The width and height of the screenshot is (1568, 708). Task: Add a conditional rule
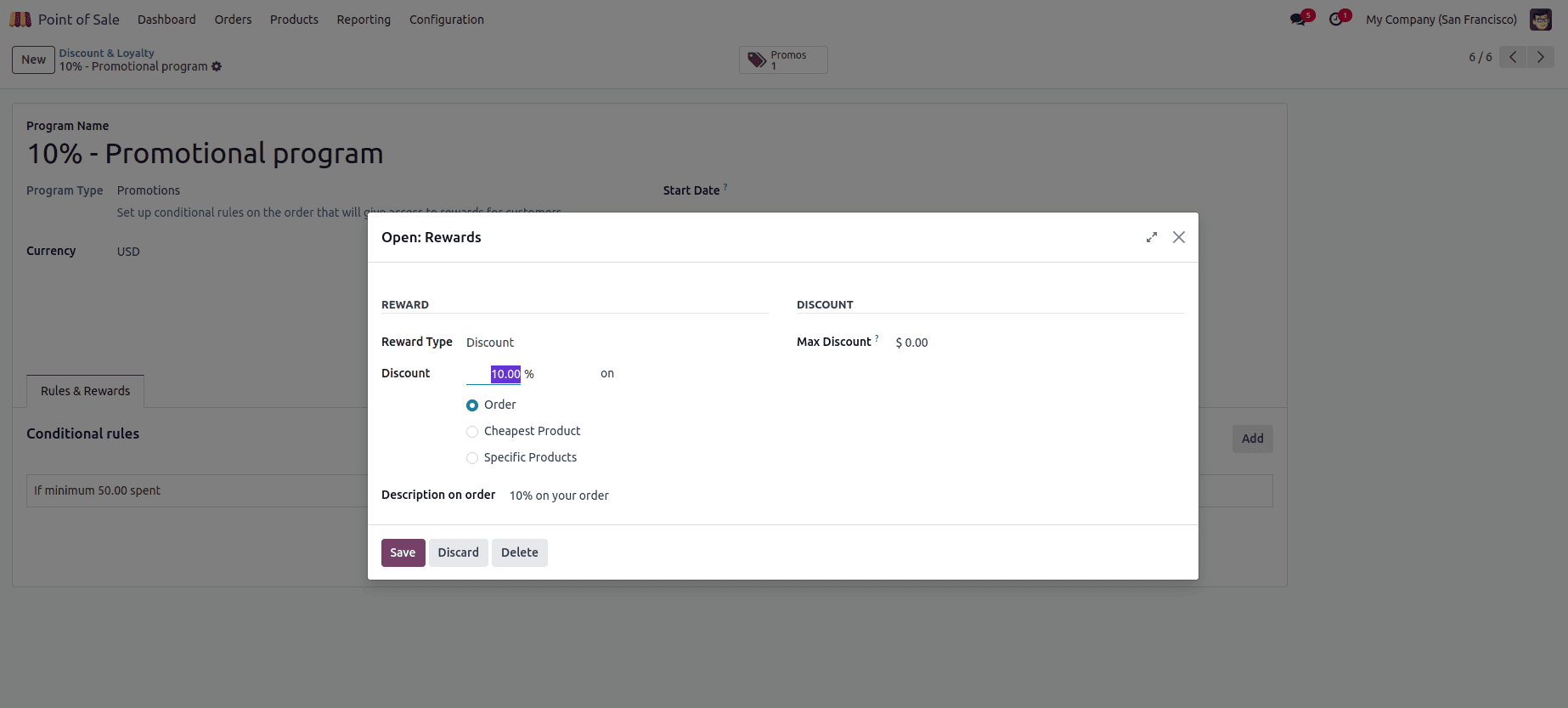tap(1252, 439)
